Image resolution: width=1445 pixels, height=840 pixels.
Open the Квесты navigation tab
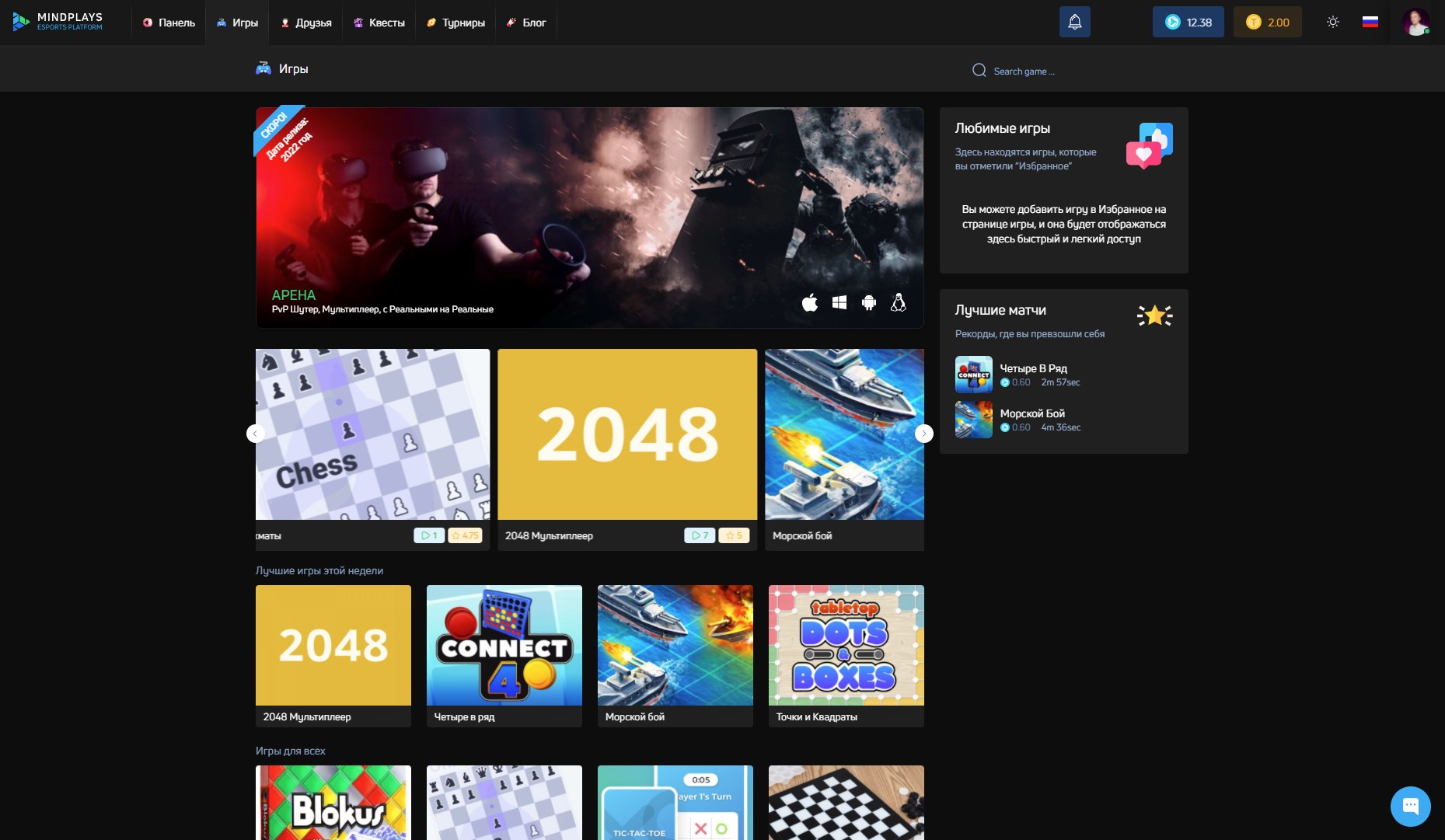(379, 23)
